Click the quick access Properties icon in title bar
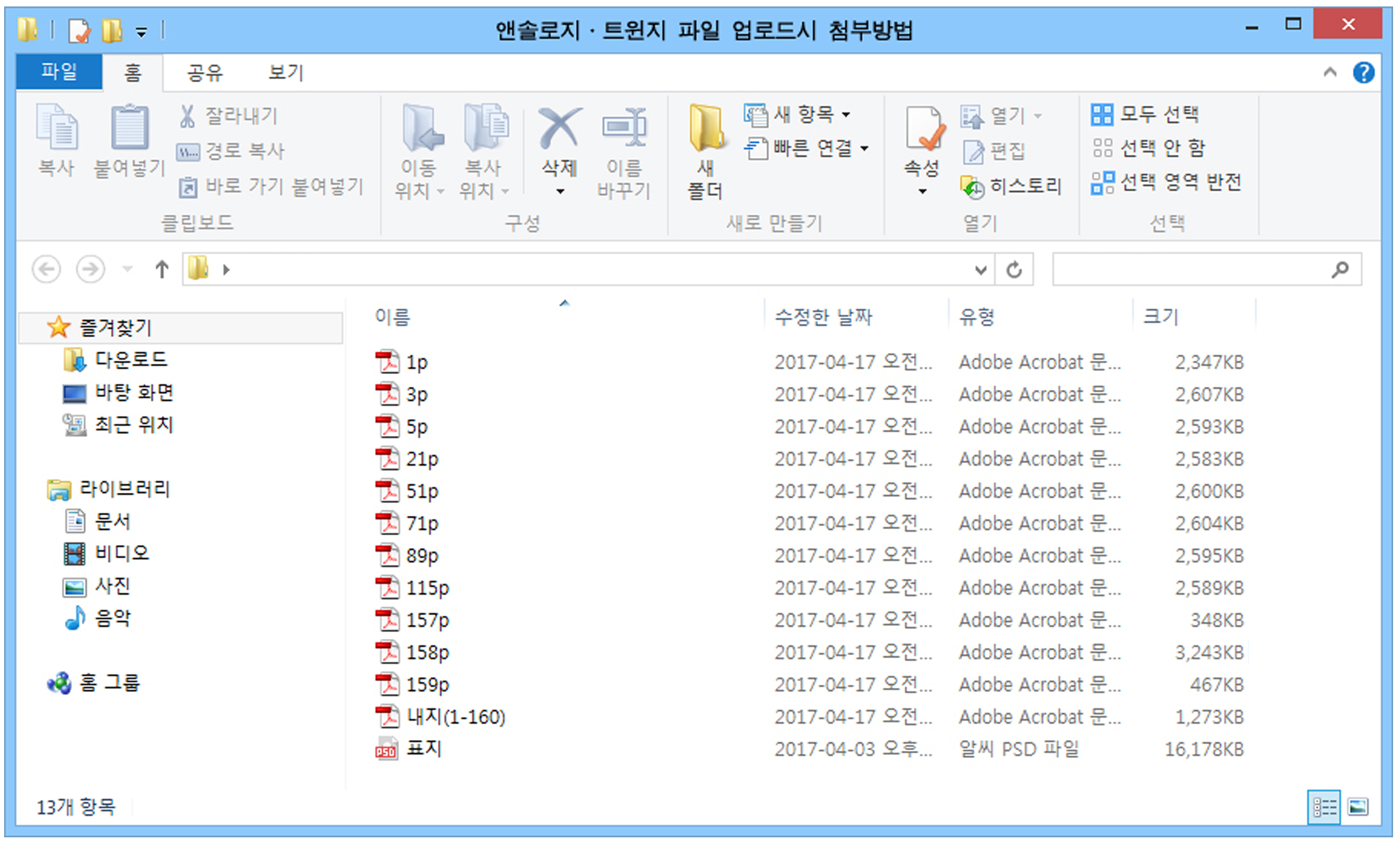 pos(79,30)
